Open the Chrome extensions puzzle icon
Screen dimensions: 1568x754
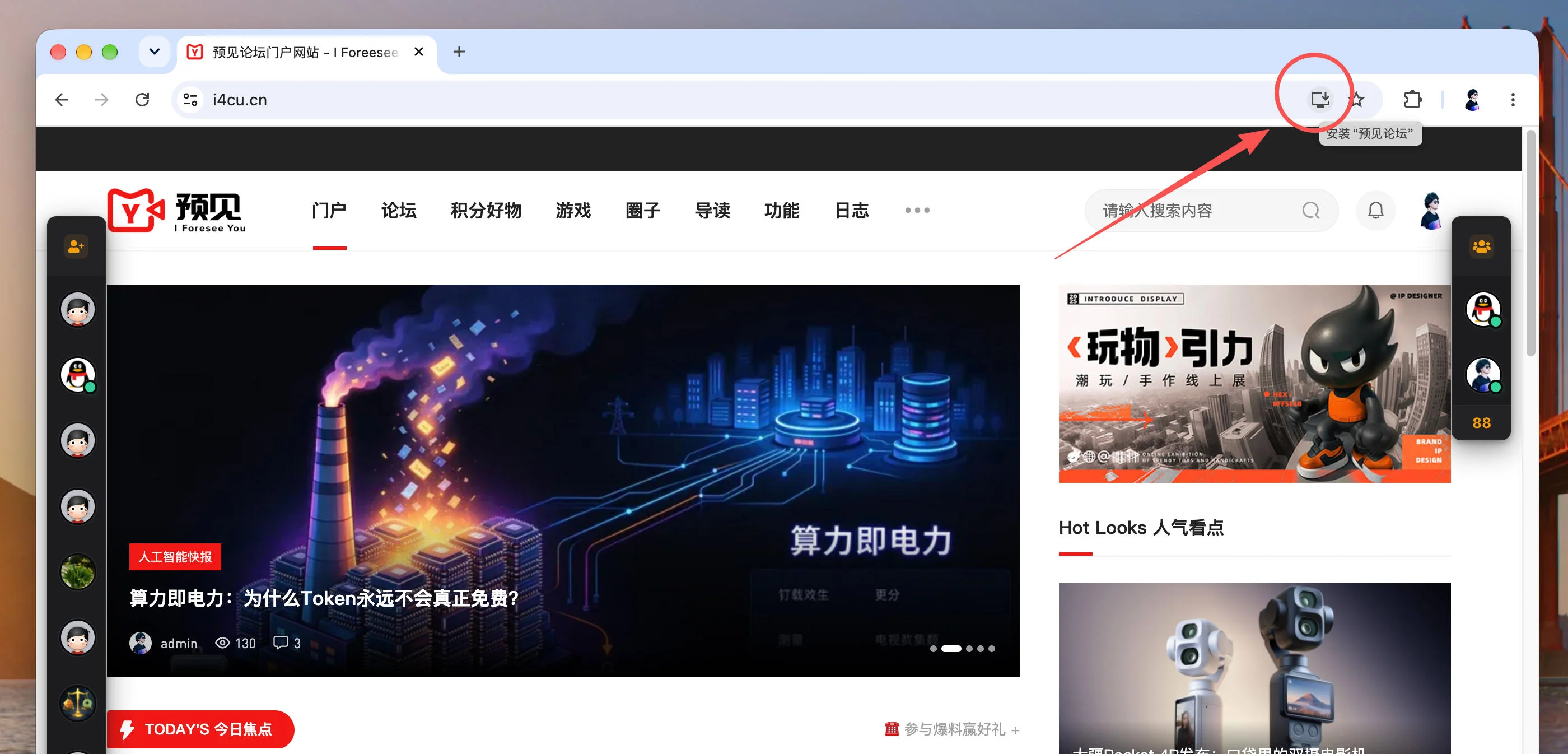tap(1412, 99)
